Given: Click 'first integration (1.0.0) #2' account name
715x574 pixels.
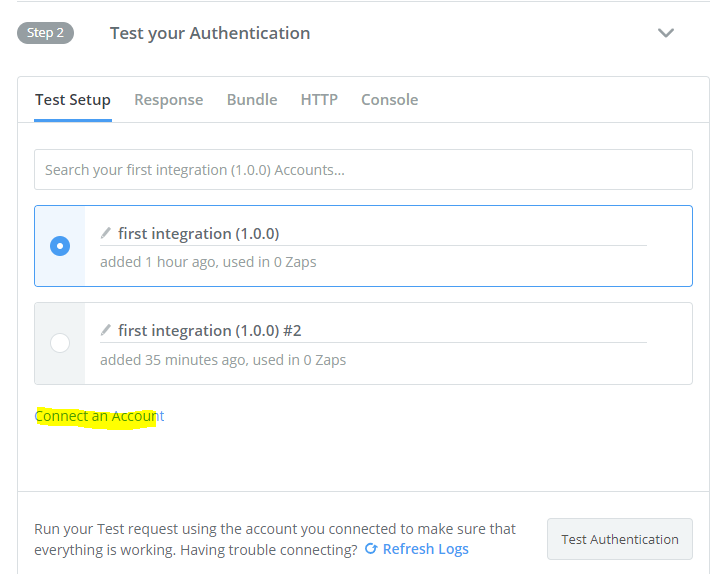Looking at the screenshot, I should click(x=210, y=331).
